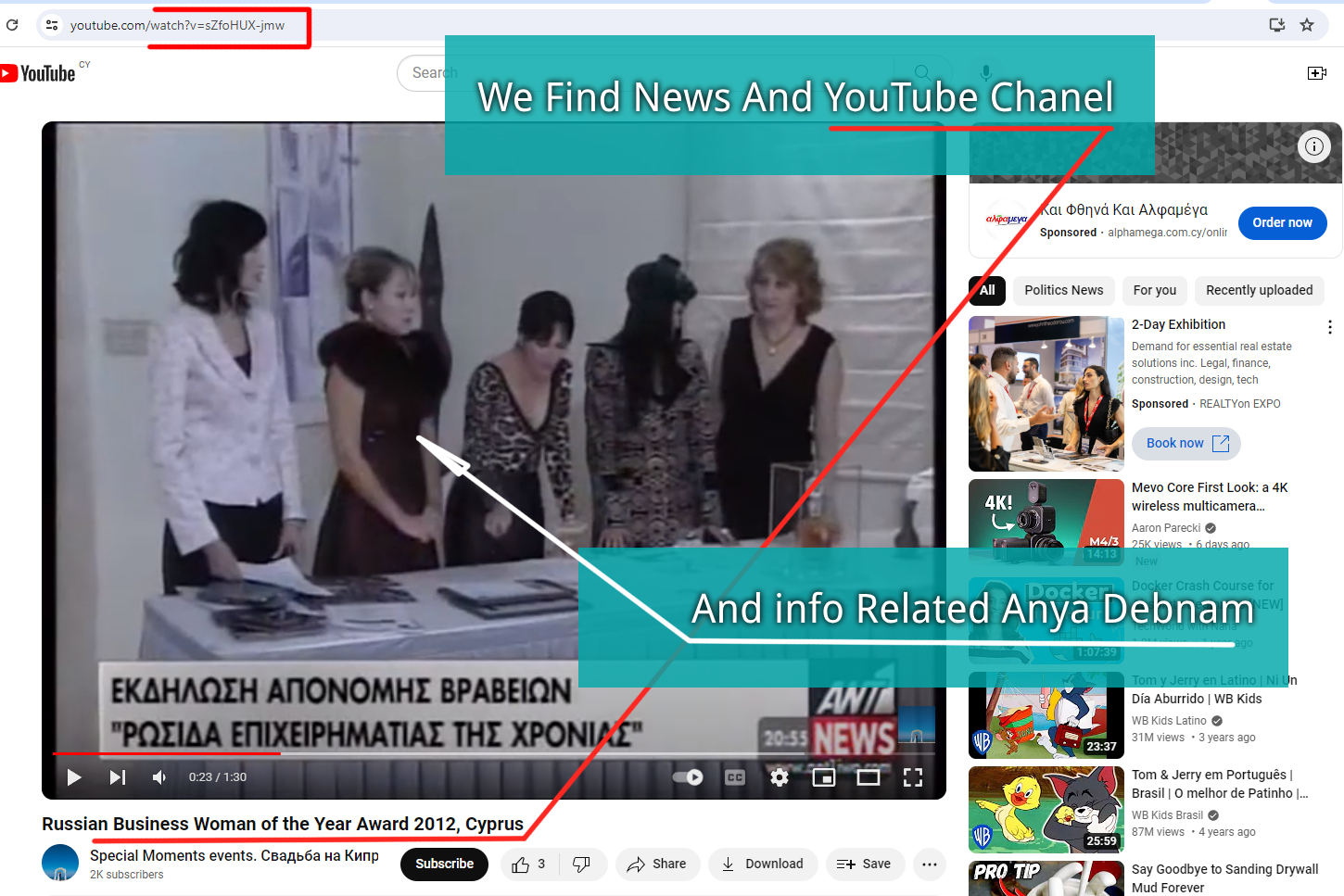Viewport: 1344px width, 896px height.
Task: Click the Order now ad button
Action: 1282,223
